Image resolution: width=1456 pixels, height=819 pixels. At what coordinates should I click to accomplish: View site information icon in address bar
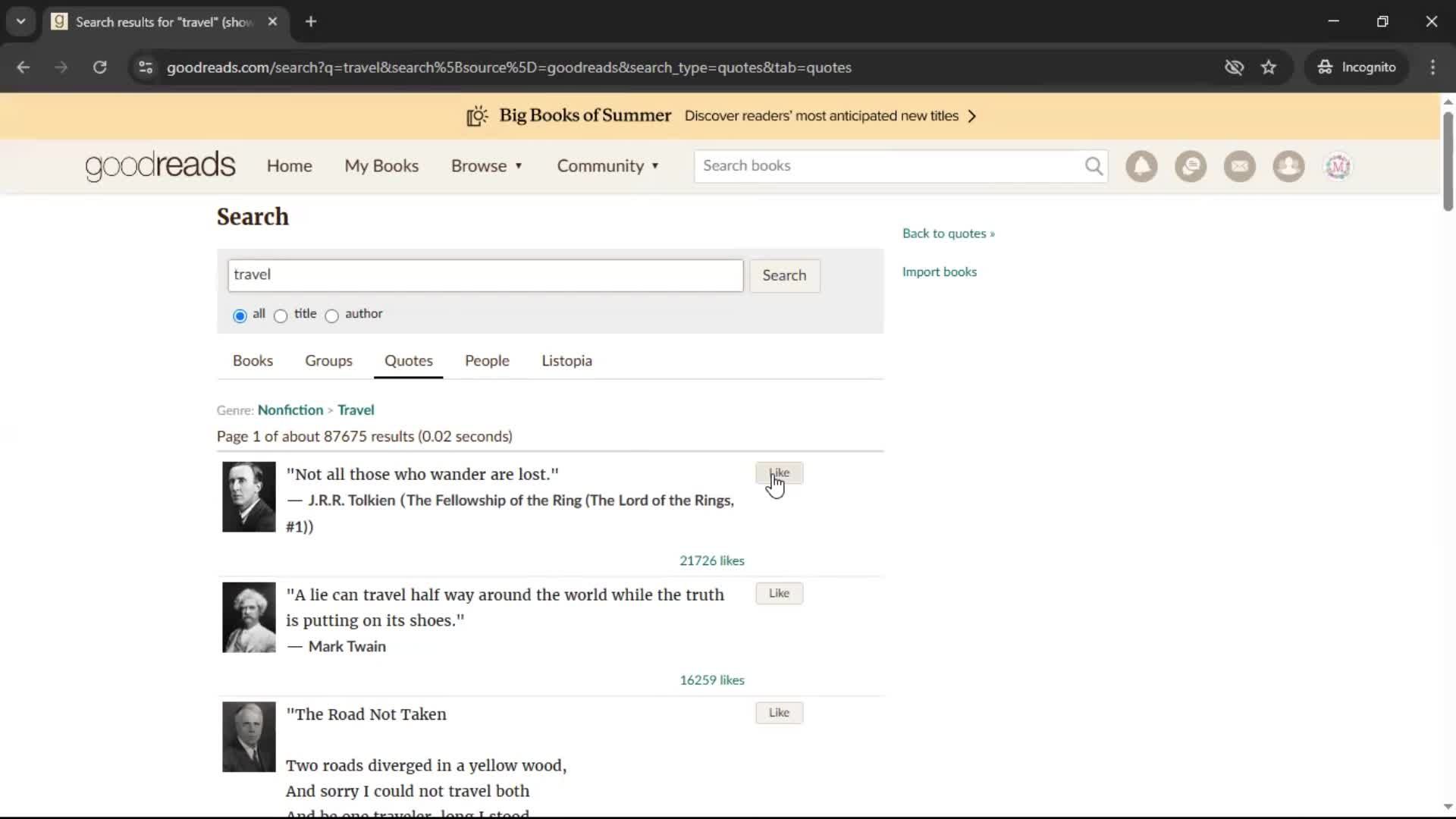pos(145,67)
